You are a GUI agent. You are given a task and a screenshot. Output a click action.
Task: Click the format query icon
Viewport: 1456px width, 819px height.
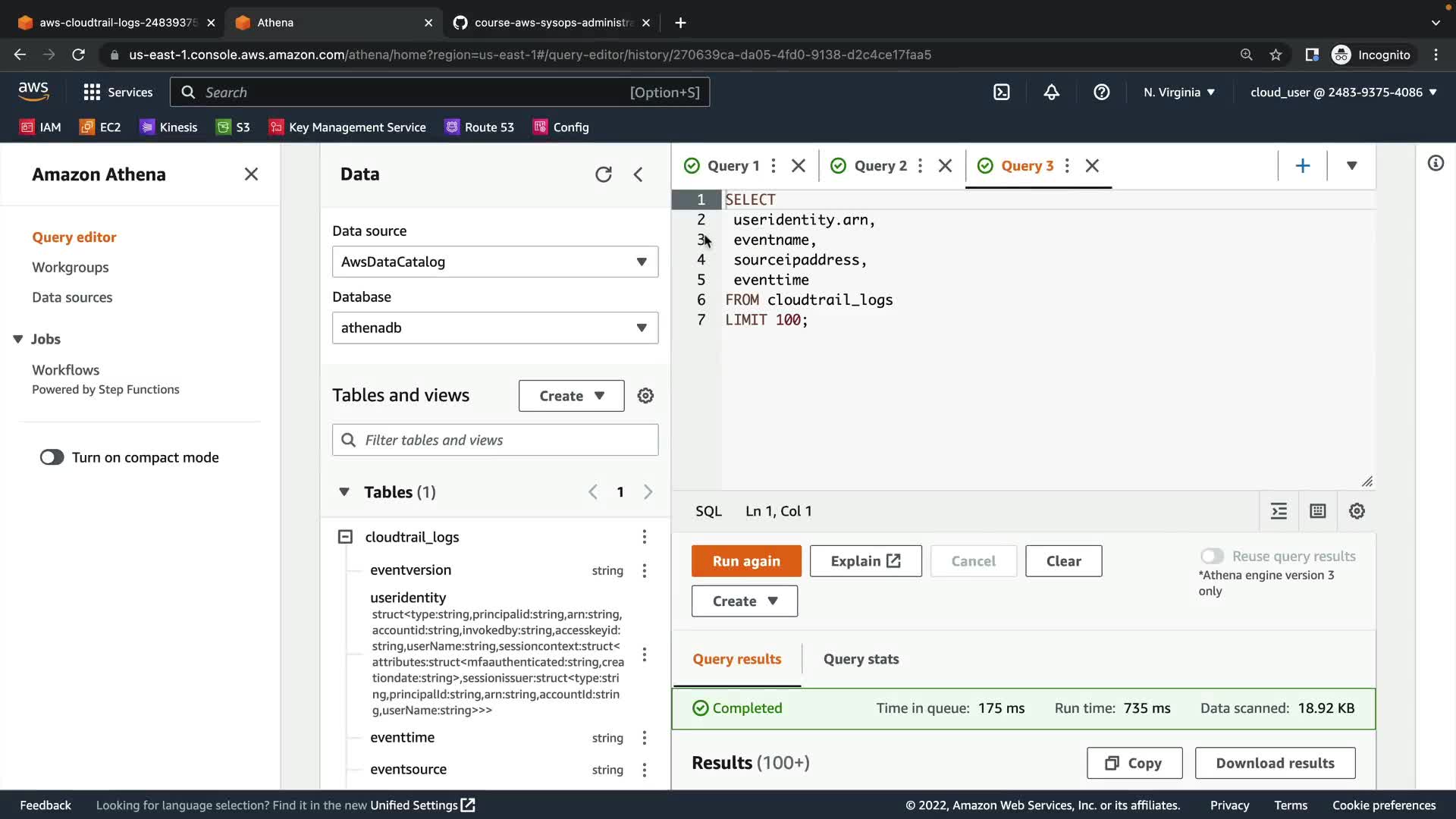1279,511
